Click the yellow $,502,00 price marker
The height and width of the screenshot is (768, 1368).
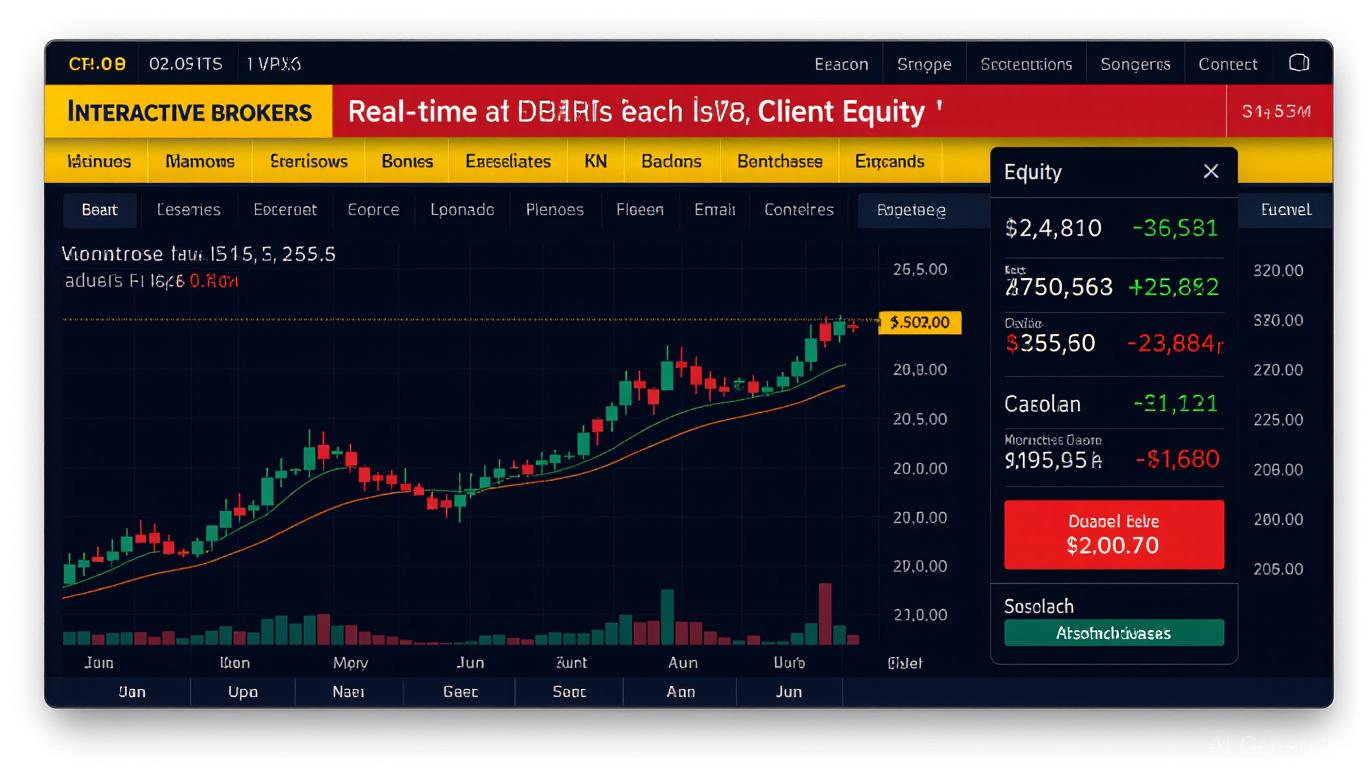click(x=919, y=322)
